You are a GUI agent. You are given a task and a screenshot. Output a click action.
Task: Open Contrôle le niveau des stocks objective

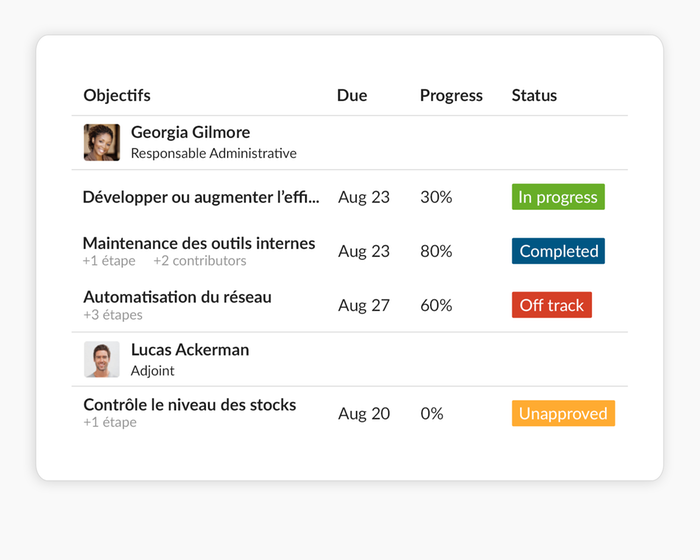point(189,405)
